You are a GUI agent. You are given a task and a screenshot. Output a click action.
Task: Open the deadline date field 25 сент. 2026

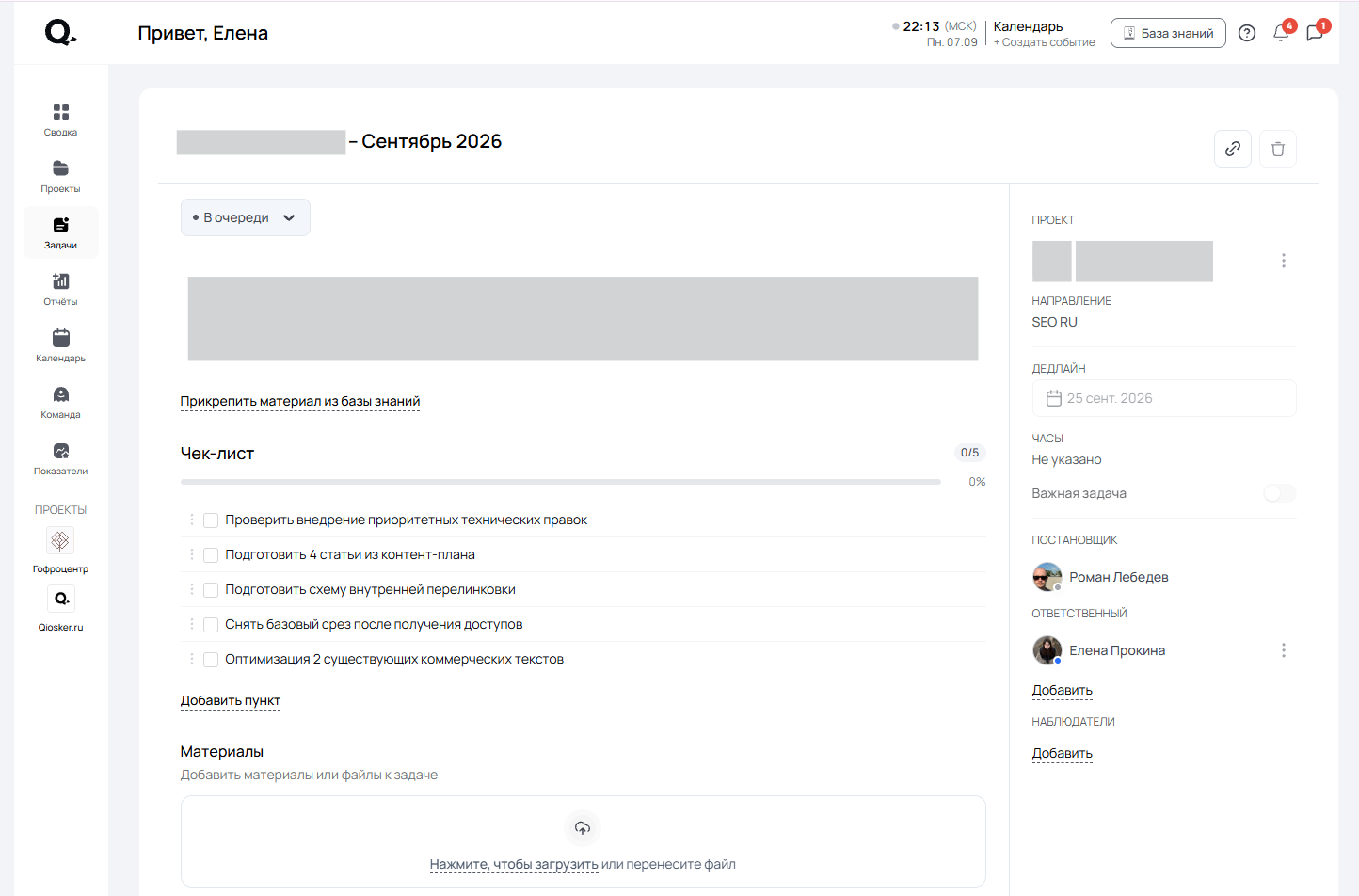[1163, 398]
